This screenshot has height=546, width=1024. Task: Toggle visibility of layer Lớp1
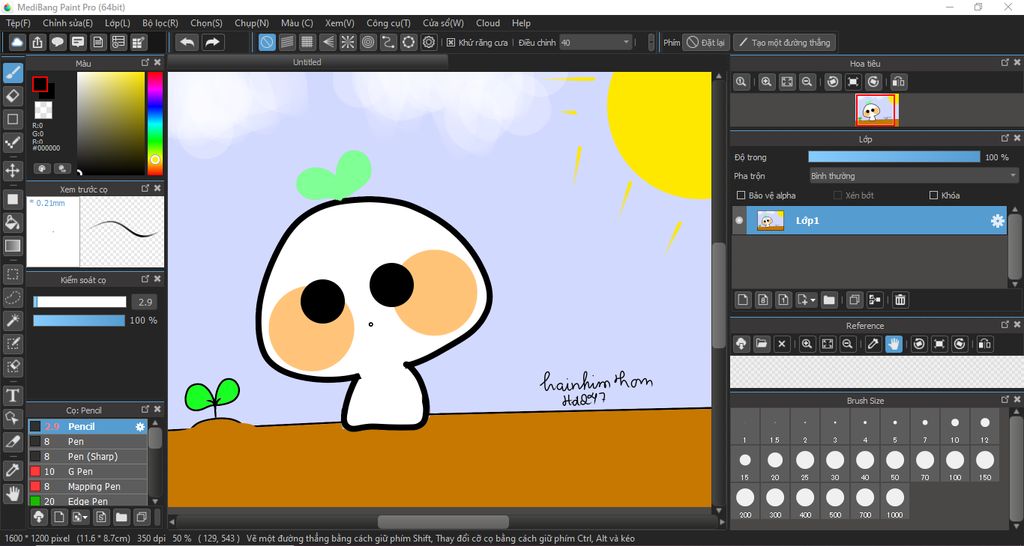click(740, 220)
